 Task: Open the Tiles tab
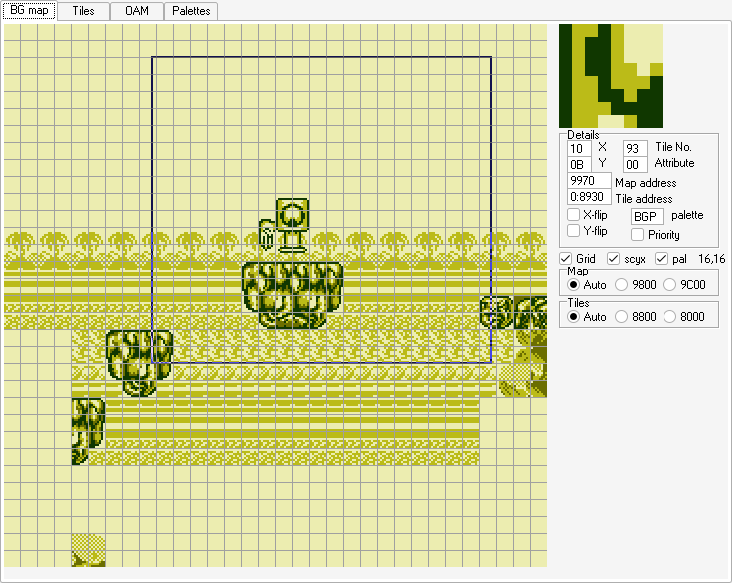pyautogui.click(x=83, y=11)
